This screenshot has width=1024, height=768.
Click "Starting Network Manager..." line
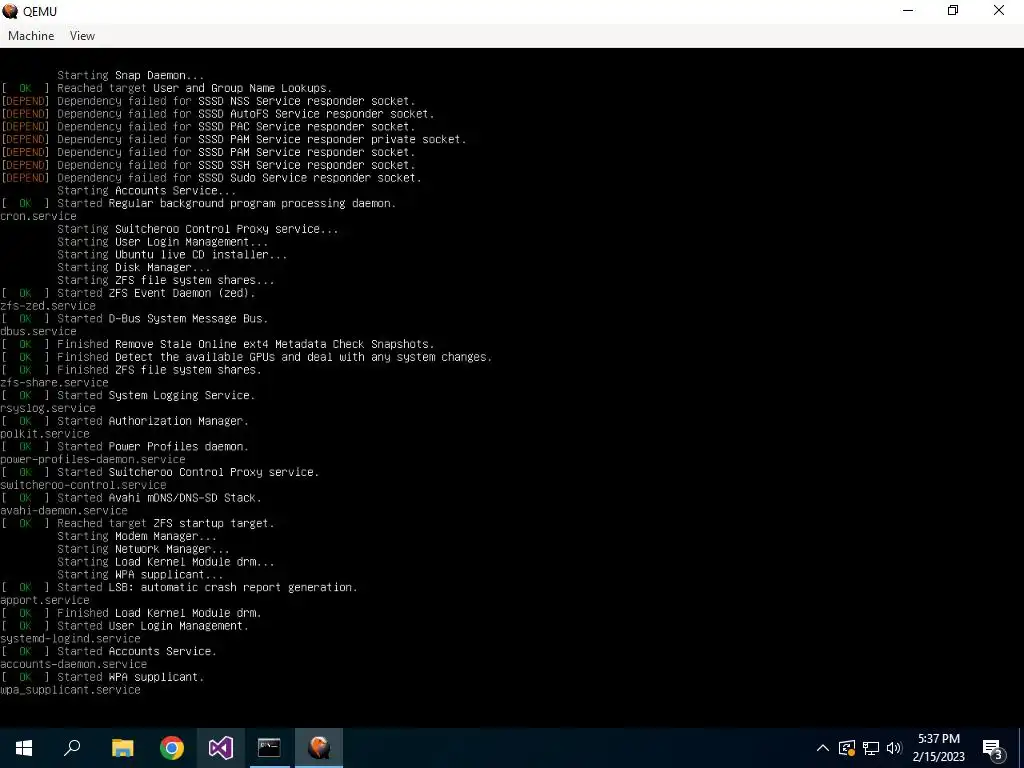pyautogui.click(x=143, y=549)
